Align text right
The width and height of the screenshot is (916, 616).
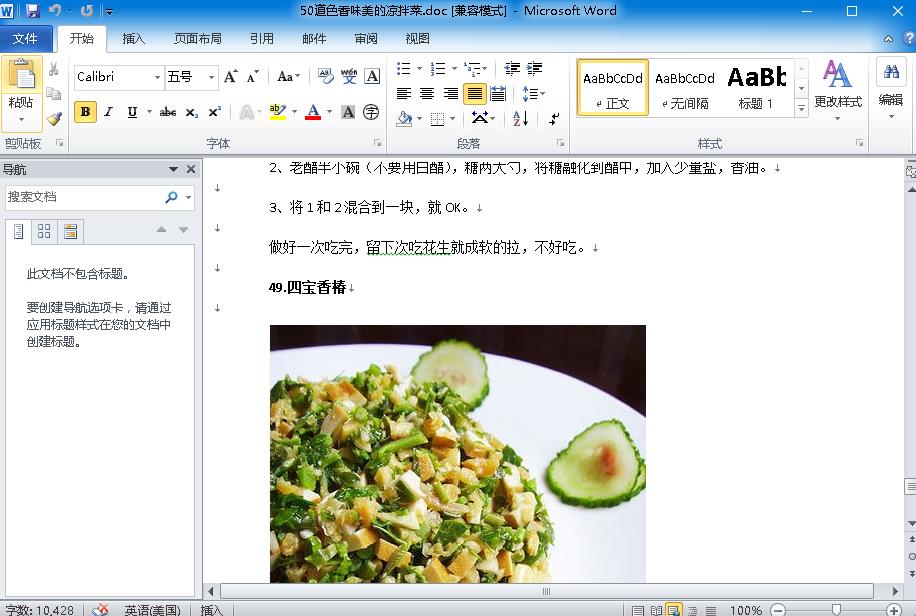(450, 94)
